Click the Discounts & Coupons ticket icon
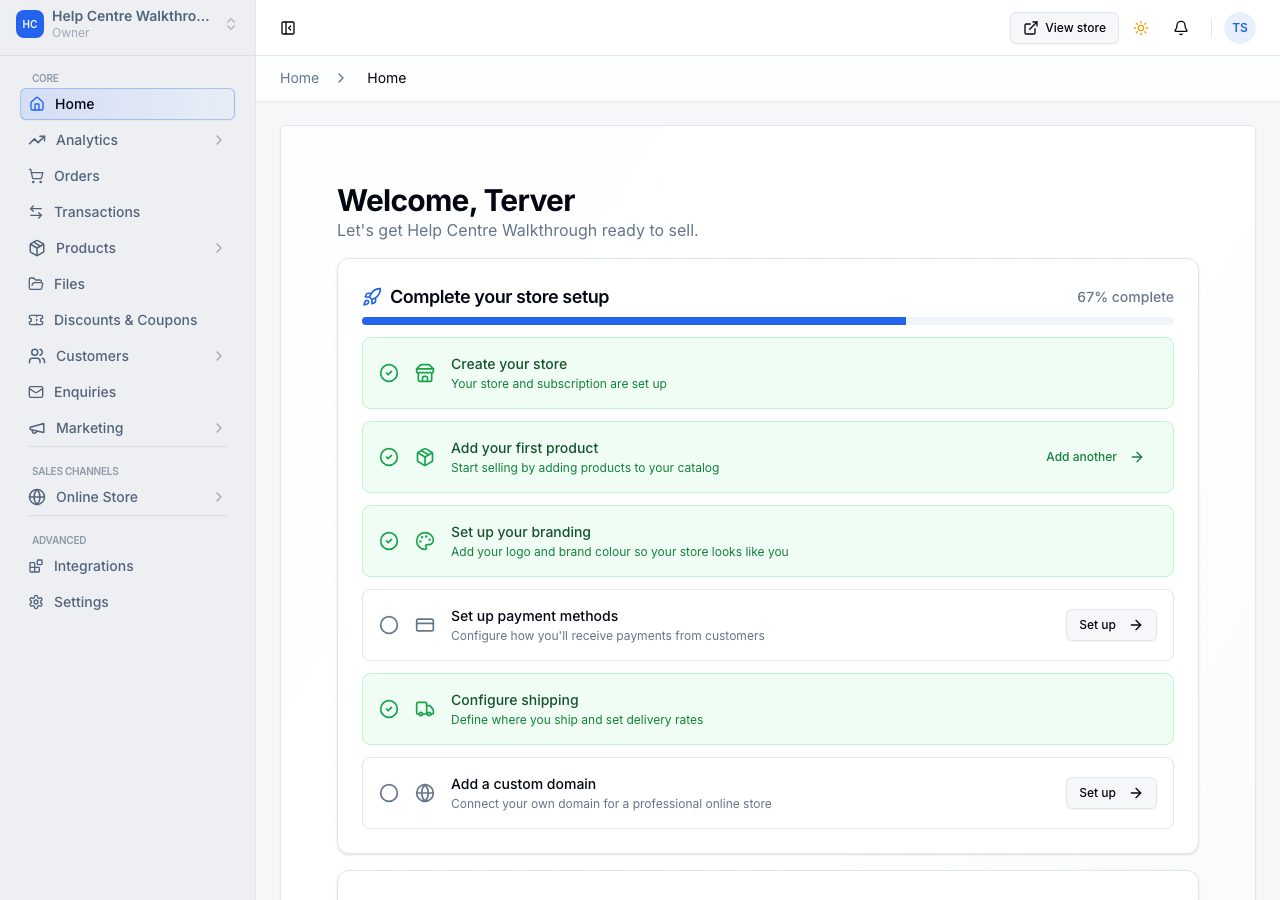Image resolution: width=1280 pixels, height=900 pixels. 36,320
